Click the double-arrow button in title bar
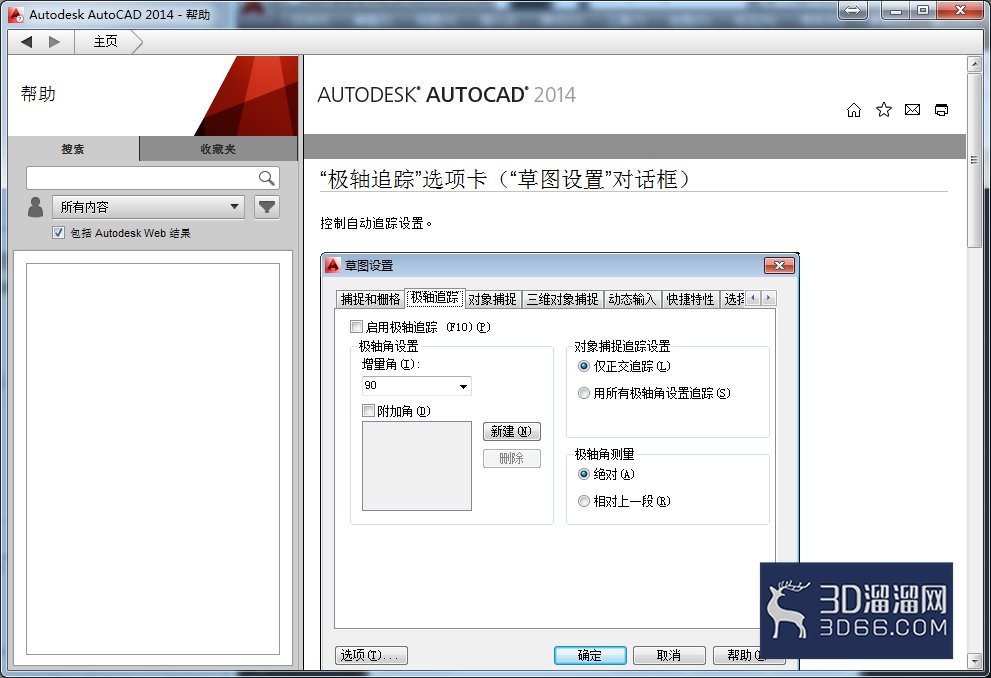Image resolution: width=991 pixels, height=678 pixels. tap(853, 10)
